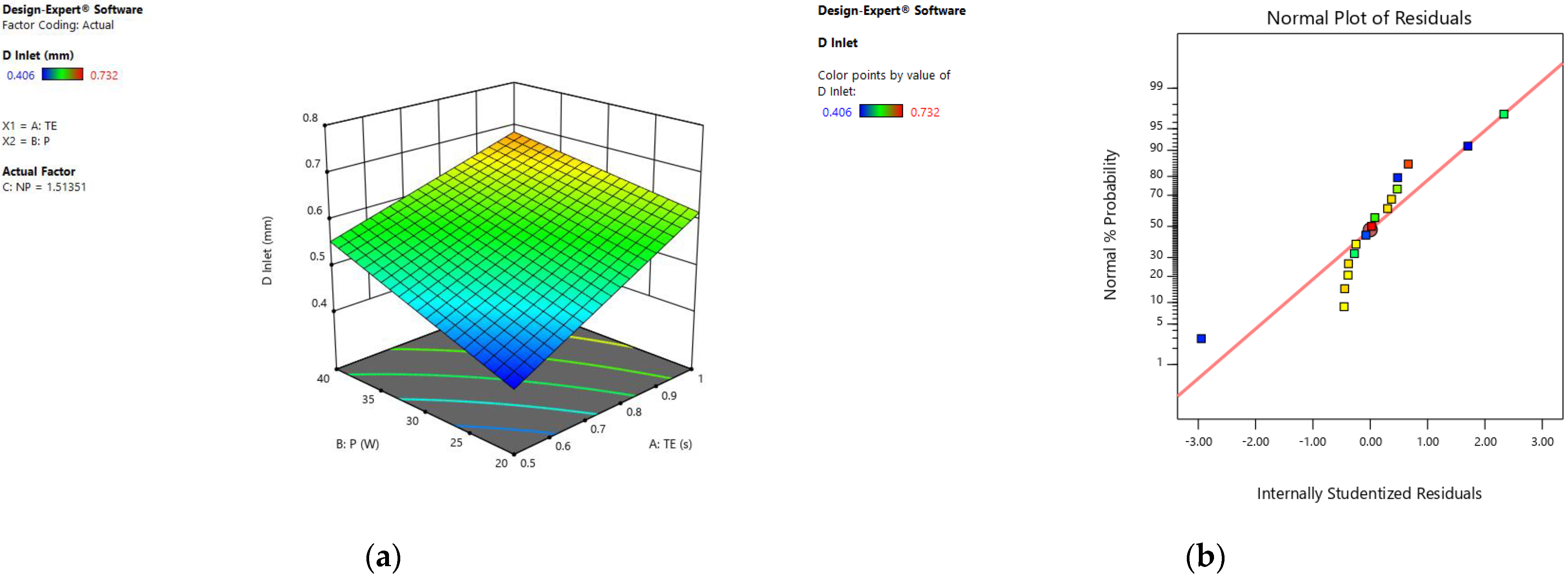Click the 'X1 = A: TE' label
This screenshot has width=1568, height=579.
click(x=30, y=126)
